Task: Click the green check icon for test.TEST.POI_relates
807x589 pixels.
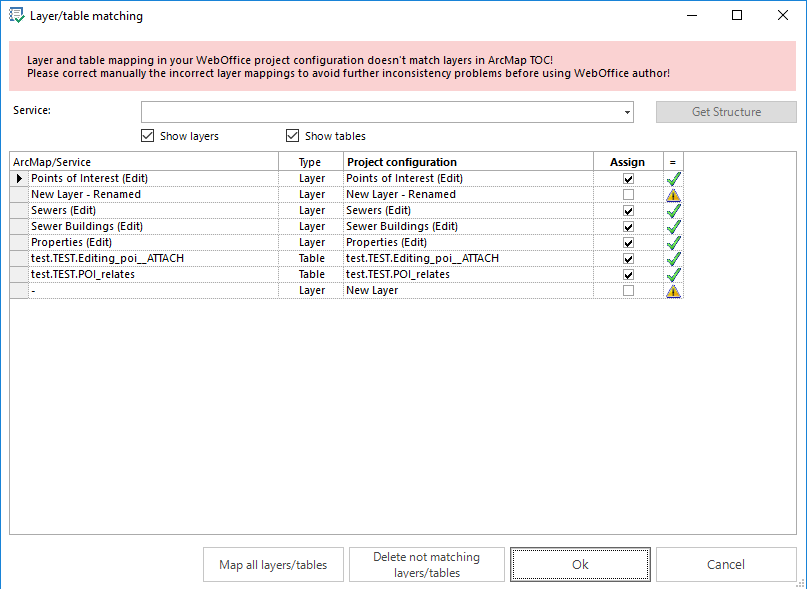Action: 673,274
